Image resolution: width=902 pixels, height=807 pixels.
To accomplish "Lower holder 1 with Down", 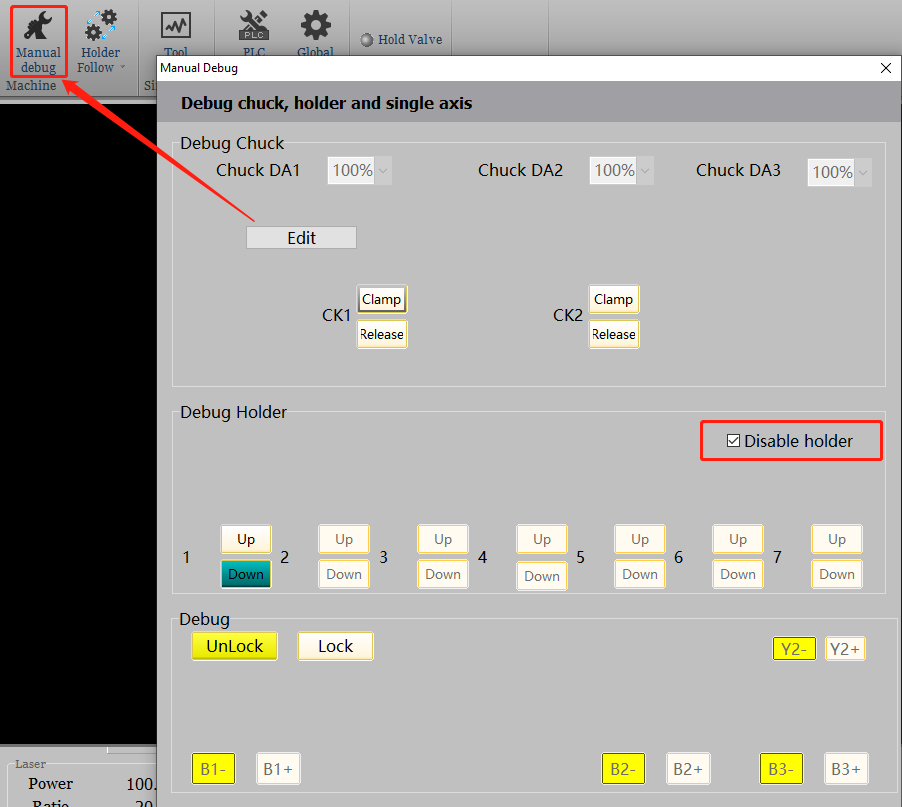I will (246, 574).
